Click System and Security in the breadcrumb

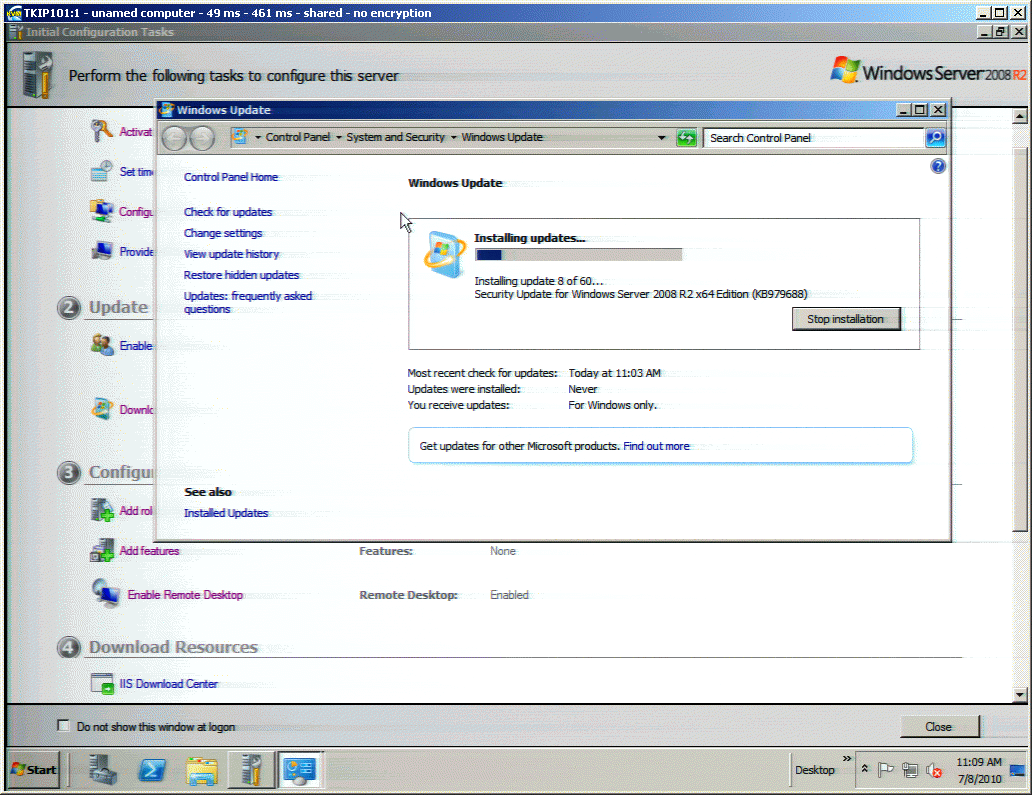tap(396, 137)
